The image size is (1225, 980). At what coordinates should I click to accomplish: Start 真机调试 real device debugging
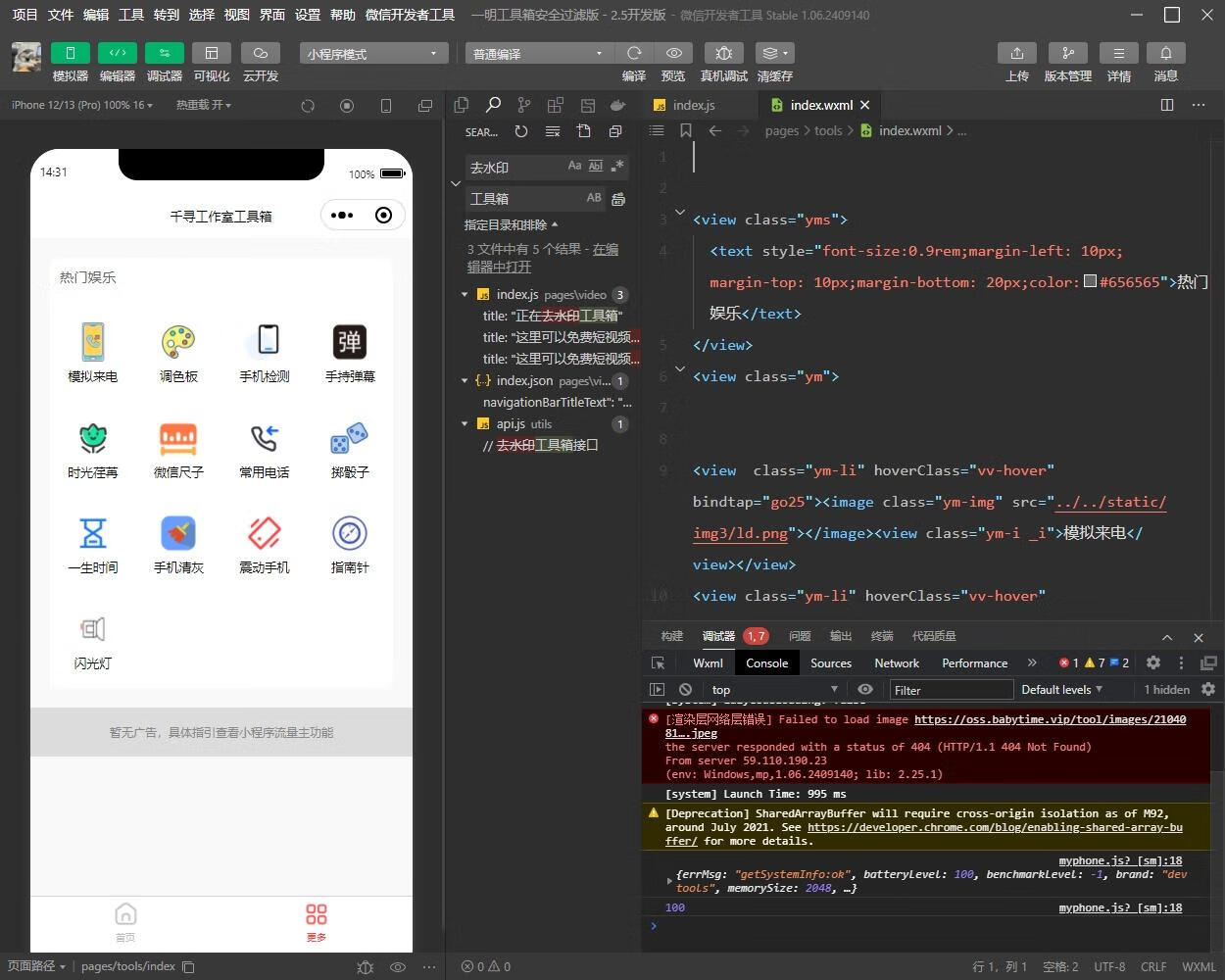723,53
